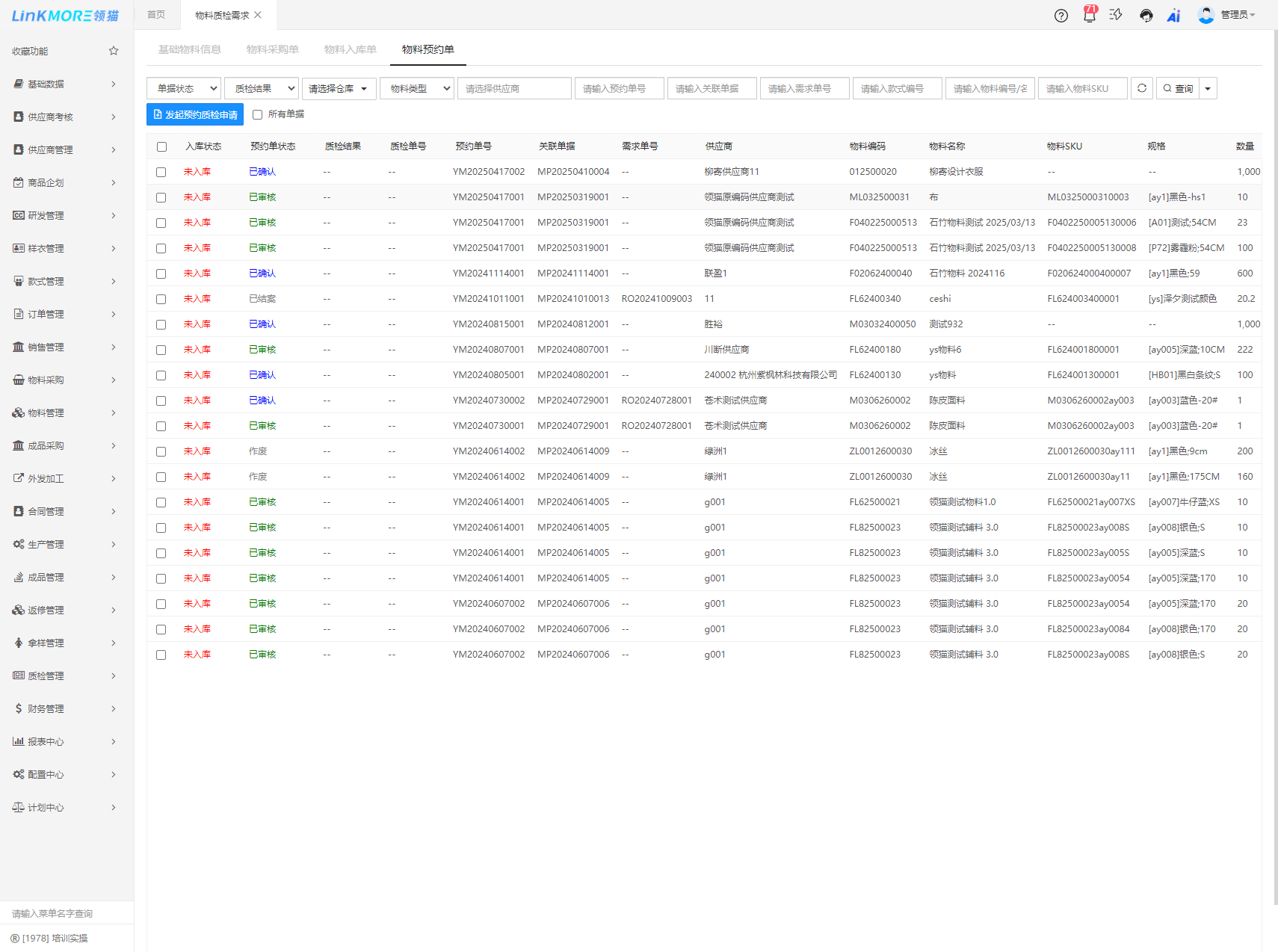This screenshot has width=1278, height=952.
Task: Check the row for 柳客供应商11
Action: [161, 172]
